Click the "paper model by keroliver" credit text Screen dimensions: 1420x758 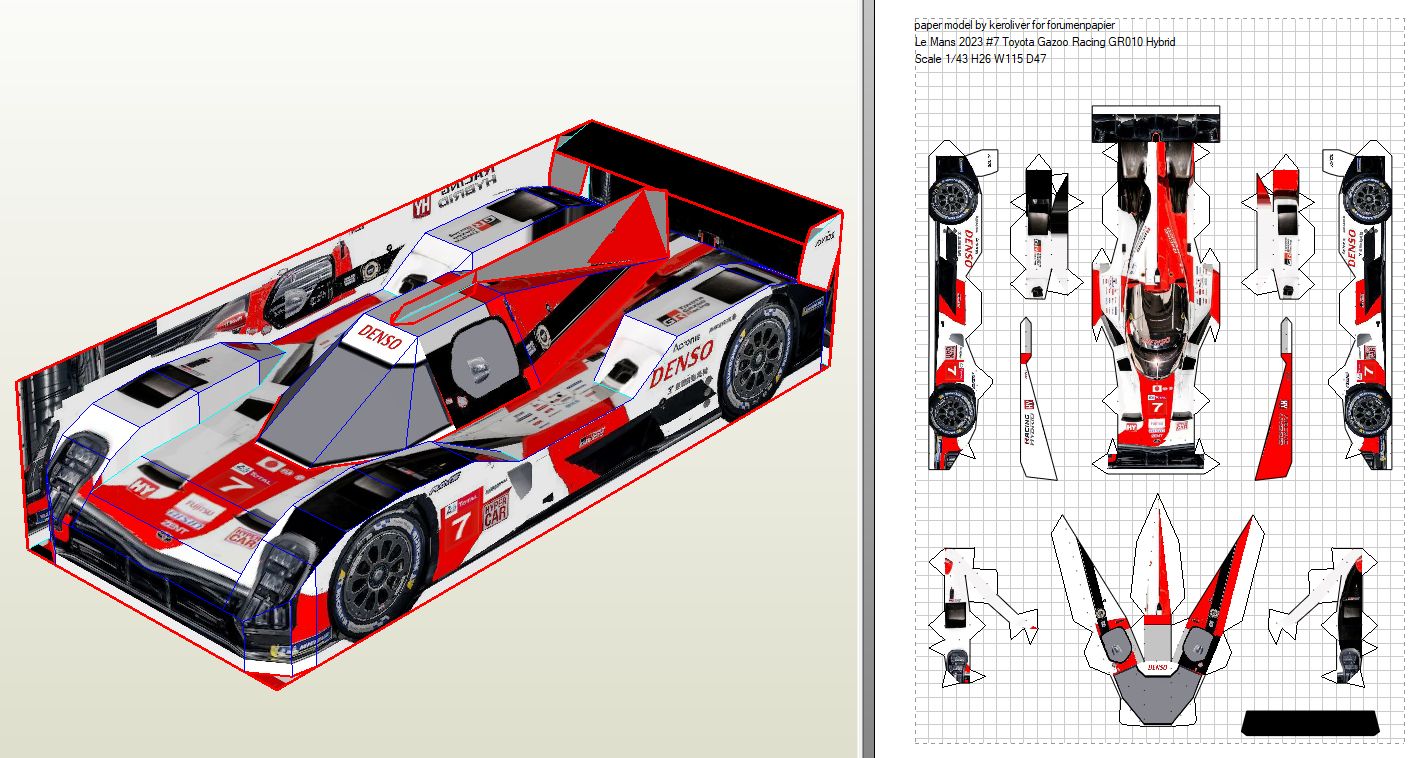click(1014, 25)
